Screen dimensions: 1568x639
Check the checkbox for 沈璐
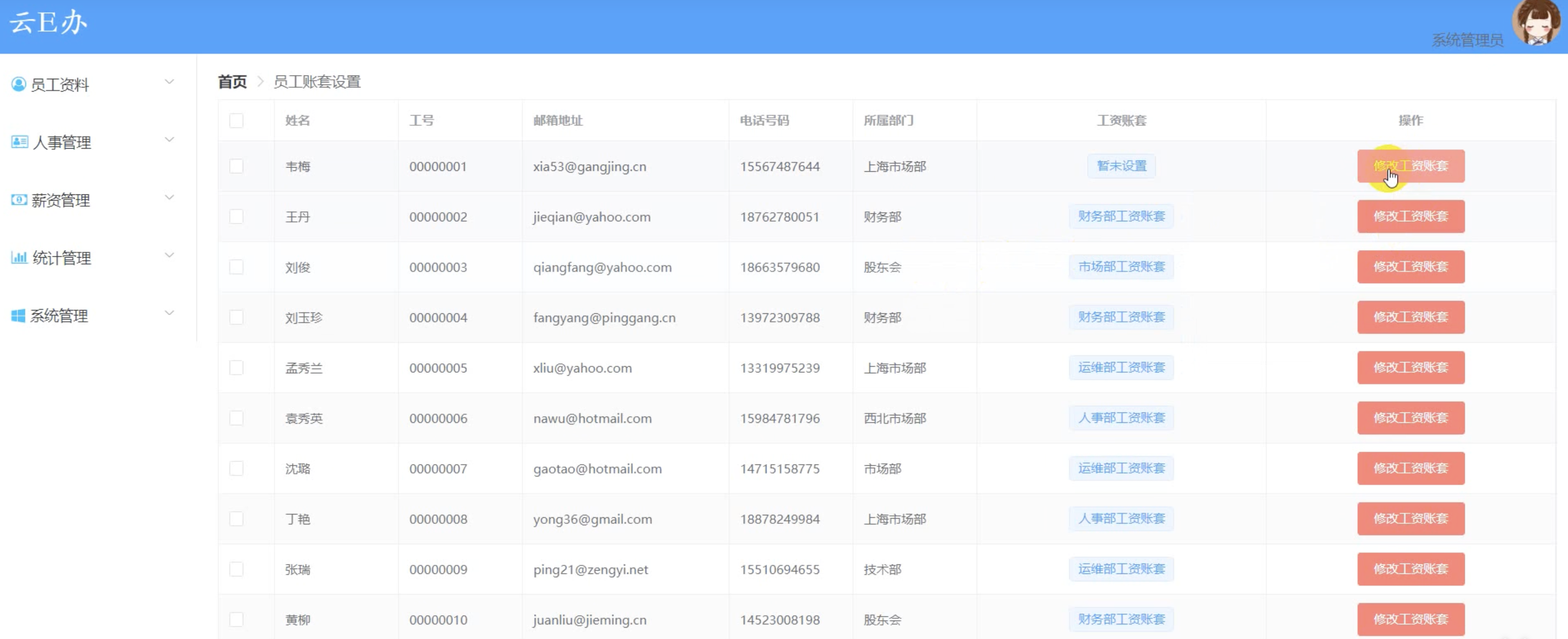coord(236,468)
